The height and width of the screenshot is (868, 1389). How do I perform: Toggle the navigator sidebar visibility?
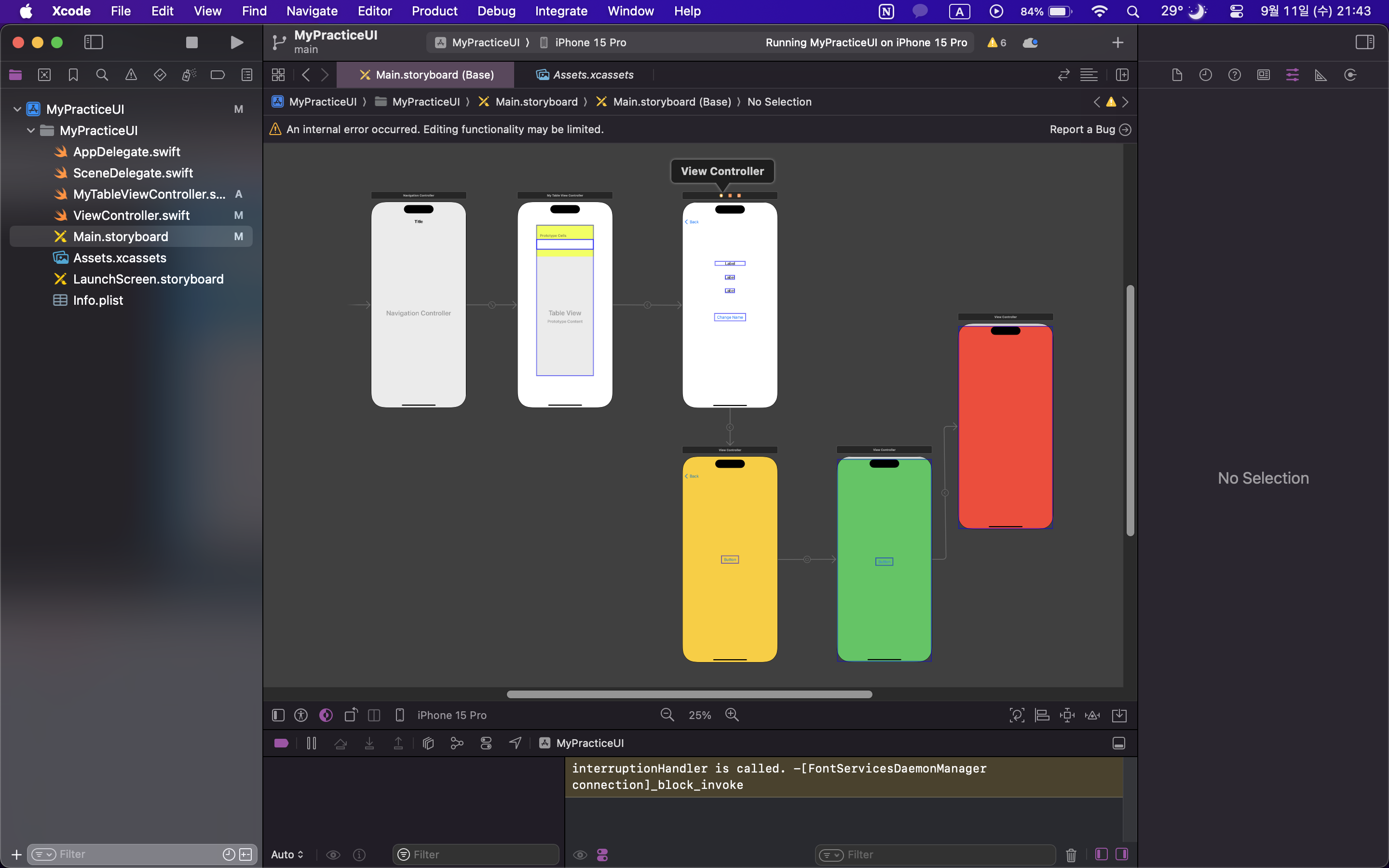point(93,42)
